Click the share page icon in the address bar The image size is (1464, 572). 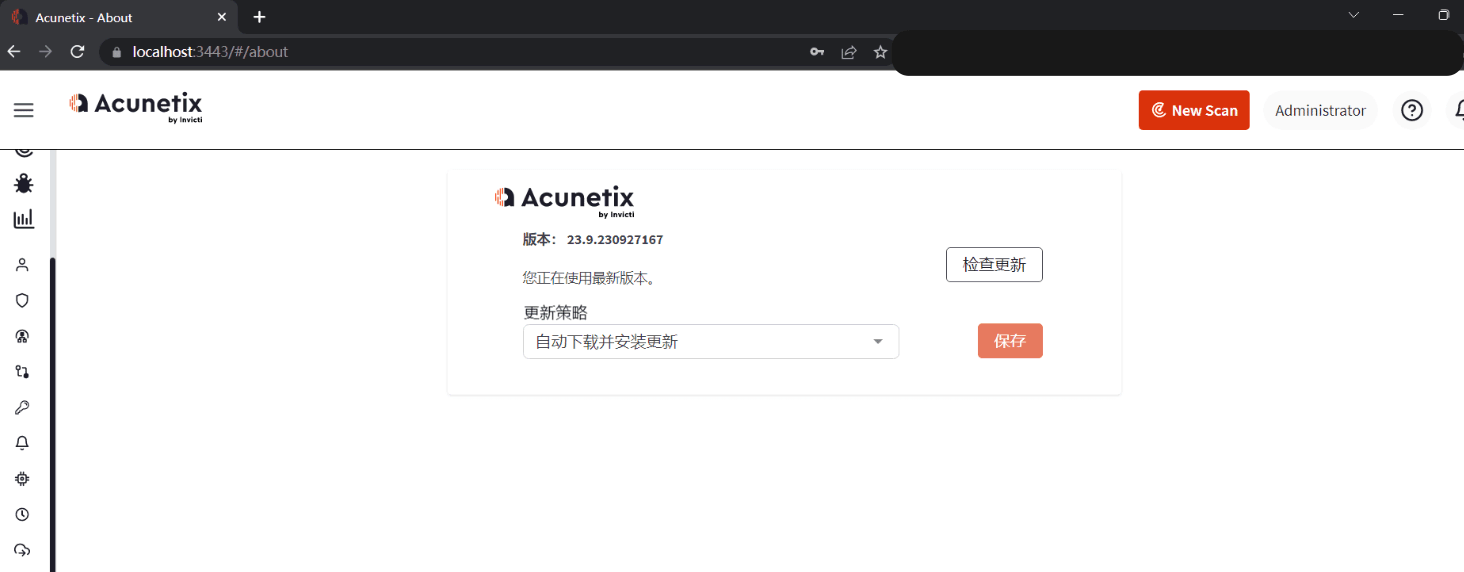[x=849, y=52]
